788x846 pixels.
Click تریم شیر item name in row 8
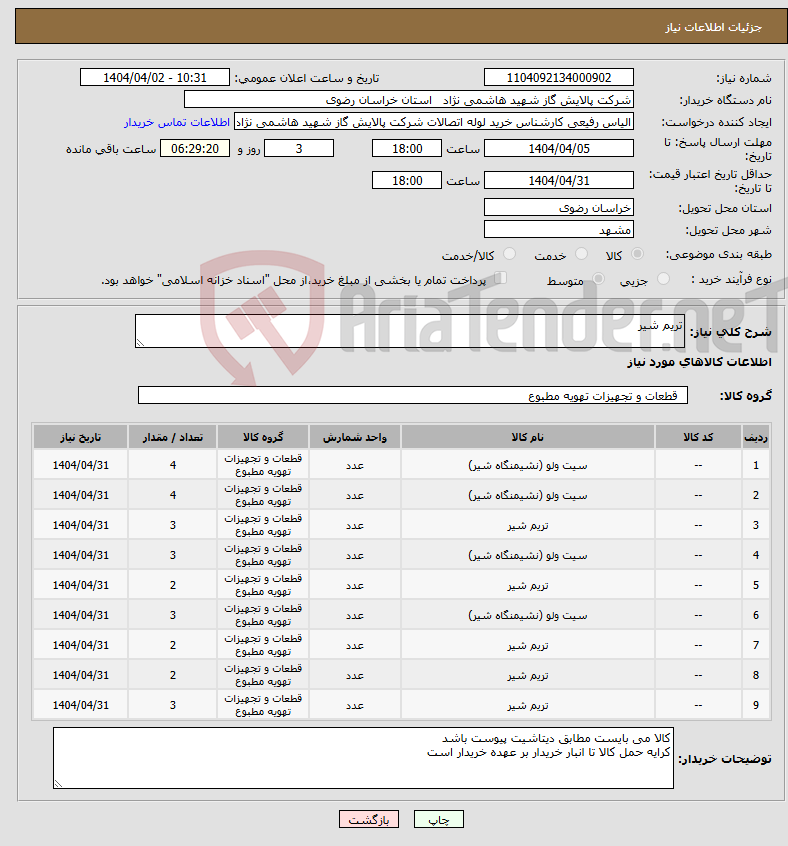tap(527, 676)
